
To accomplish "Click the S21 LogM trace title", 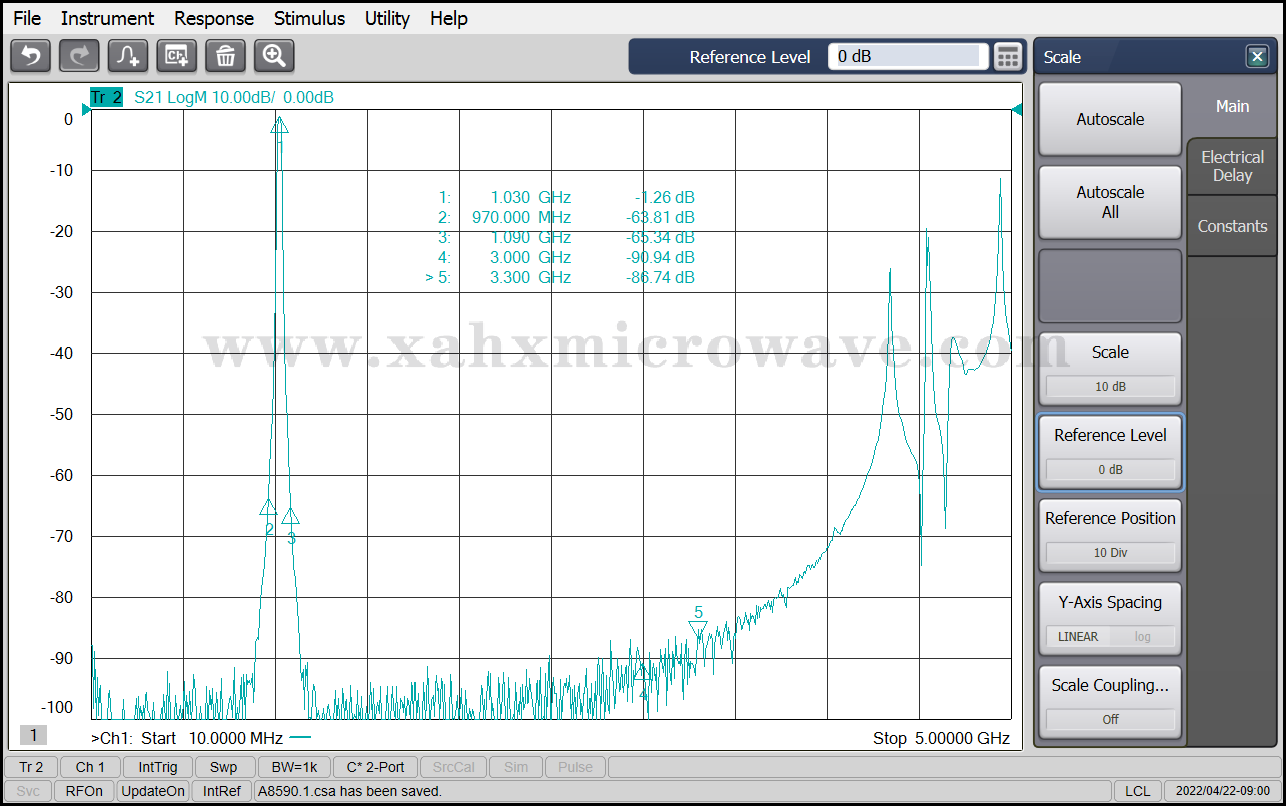I will [x=234, y=97].
